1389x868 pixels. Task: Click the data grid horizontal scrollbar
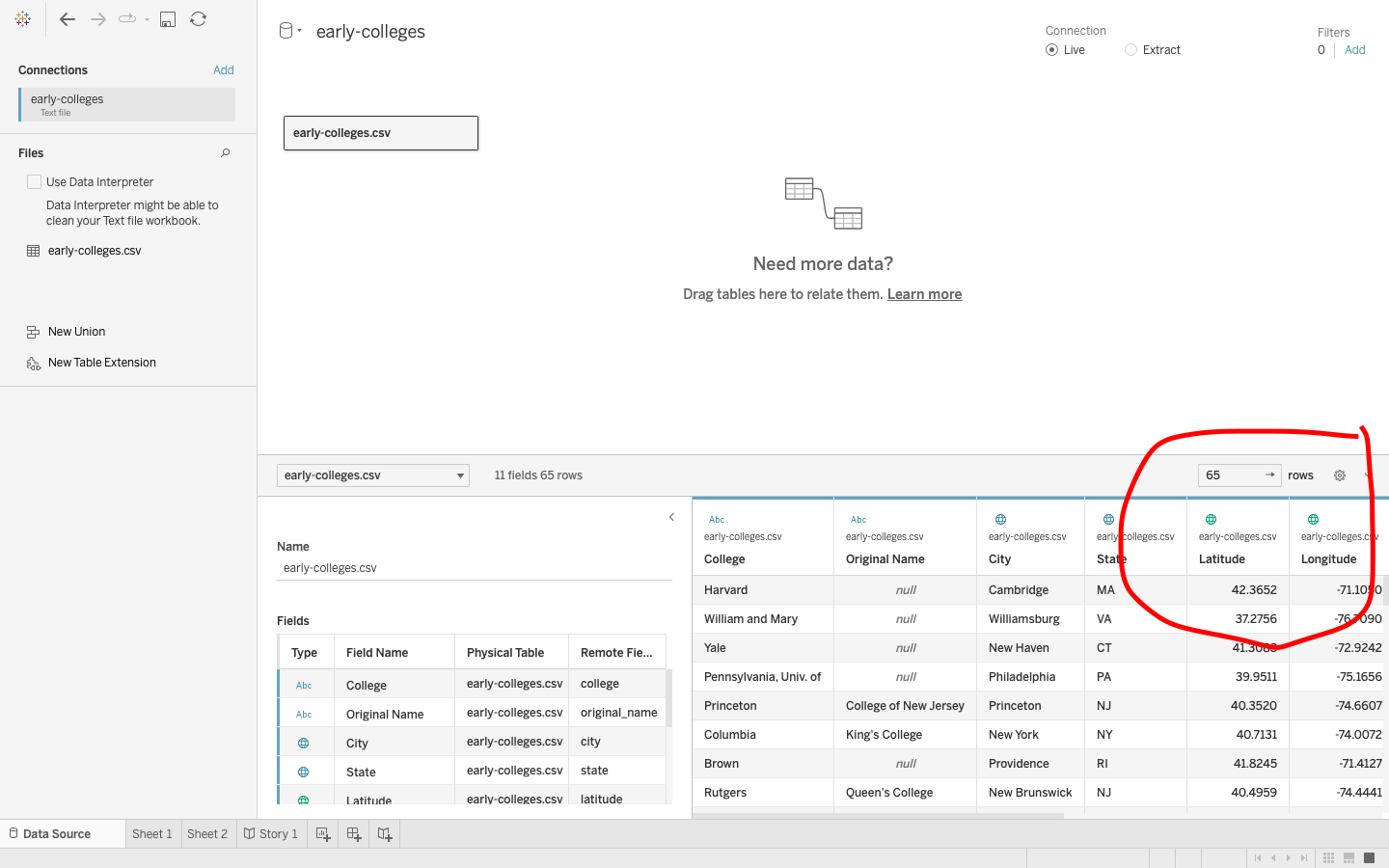click(x=878, y=816)
